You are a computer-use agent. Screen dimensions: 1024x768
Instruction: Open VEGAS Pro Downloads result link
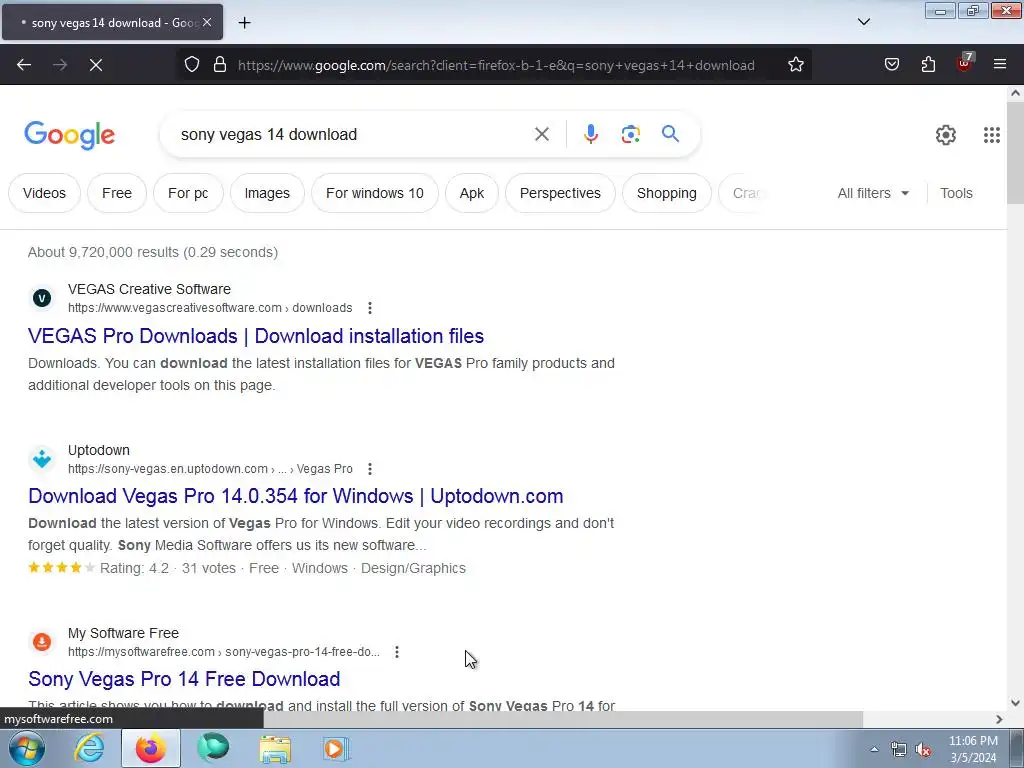click(256, 336)
